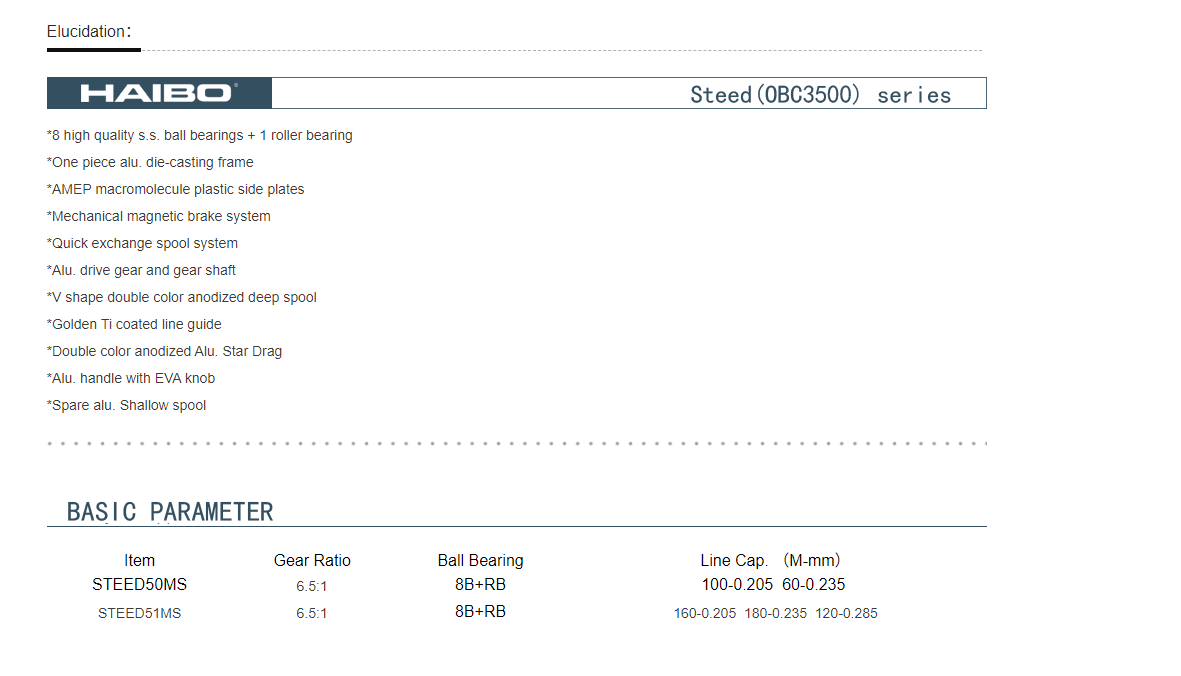The height and width of the screenshot is (676, 1181).
Task: Click the HAIBO brand logo
Action: coord(159,93)
